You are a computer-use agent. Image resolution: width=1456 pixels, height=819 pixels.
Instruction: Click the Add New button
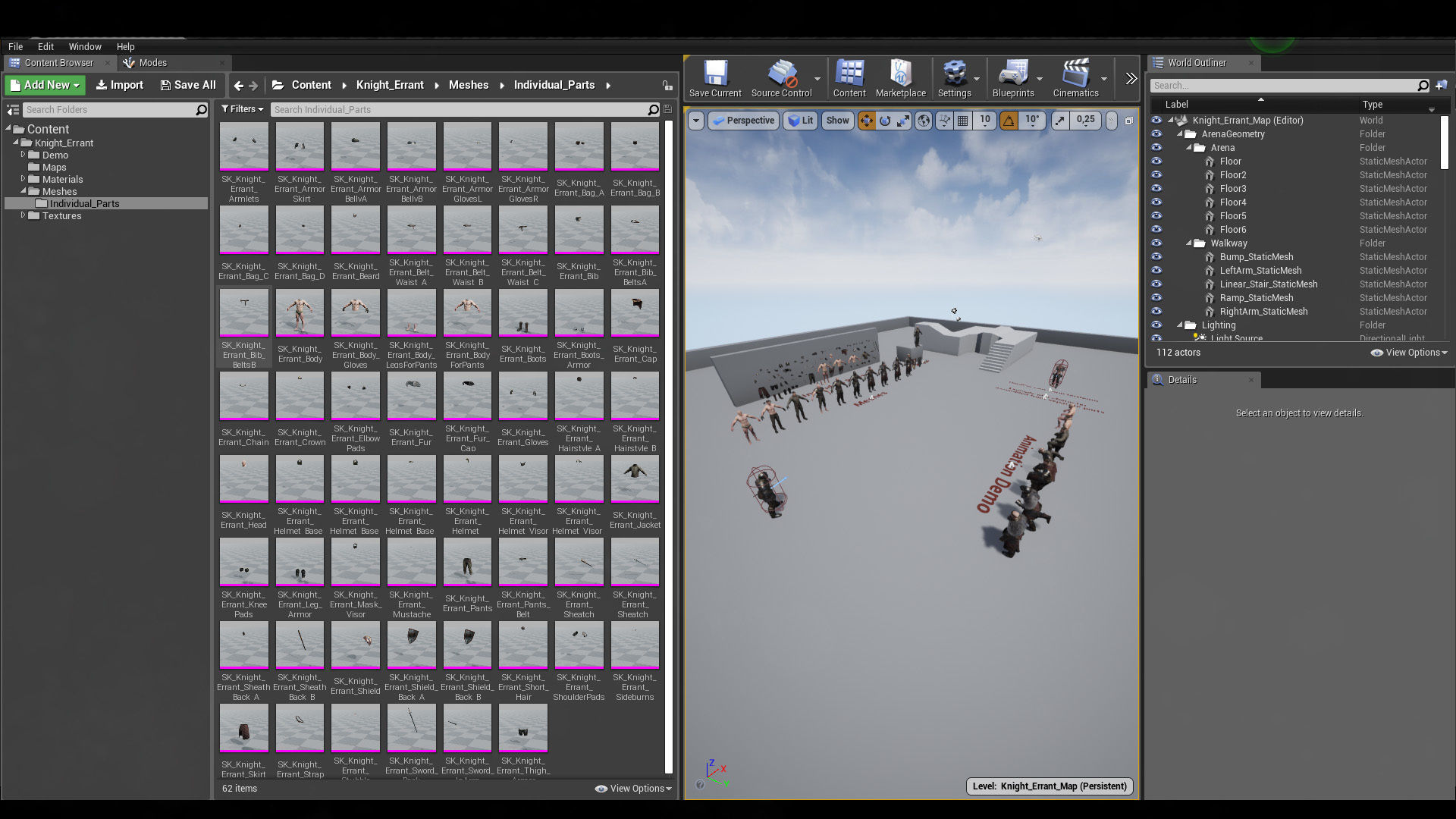click(x=45, y=85)
